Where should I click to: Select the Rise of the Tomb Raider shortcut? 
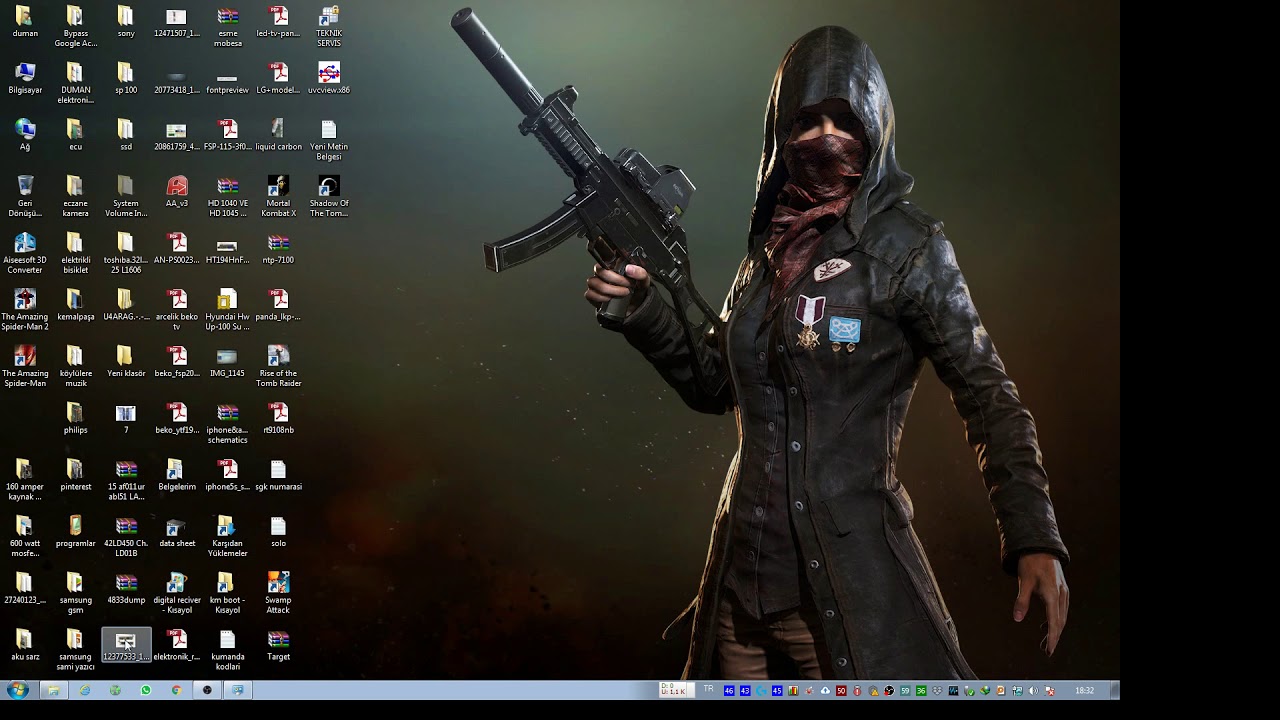tap(278, 366)
